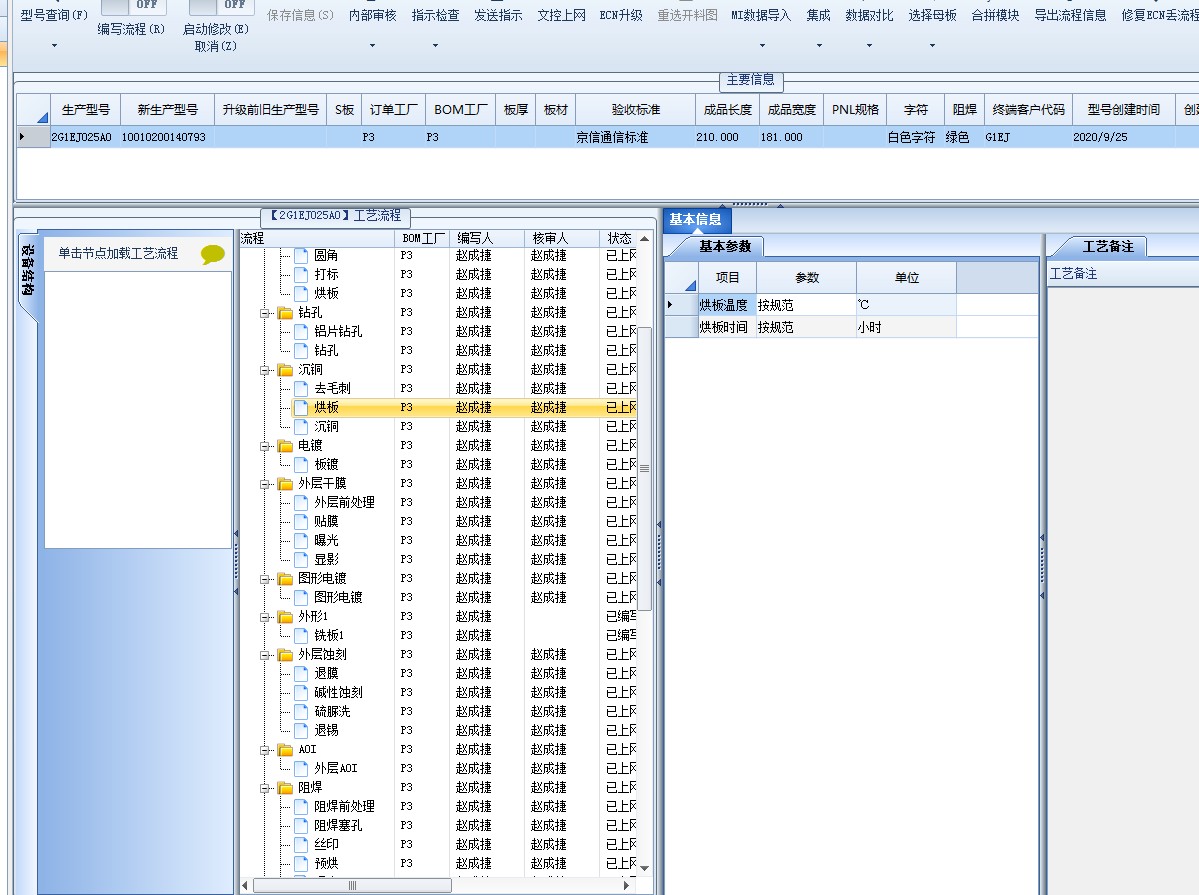Open the dropdown arrow under 指示检查
Image resolution: width=1199 pixels, height=895 pixels.
click(x=436, y=46)
